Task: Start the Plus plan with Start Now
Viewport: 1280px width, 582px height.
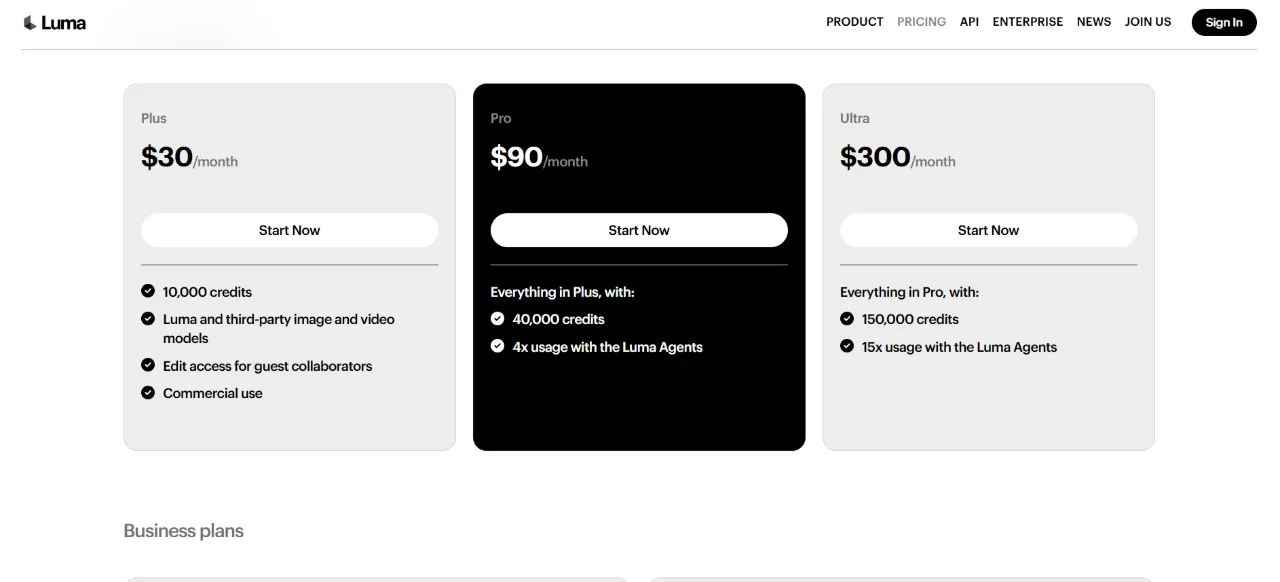Action: 290,230
